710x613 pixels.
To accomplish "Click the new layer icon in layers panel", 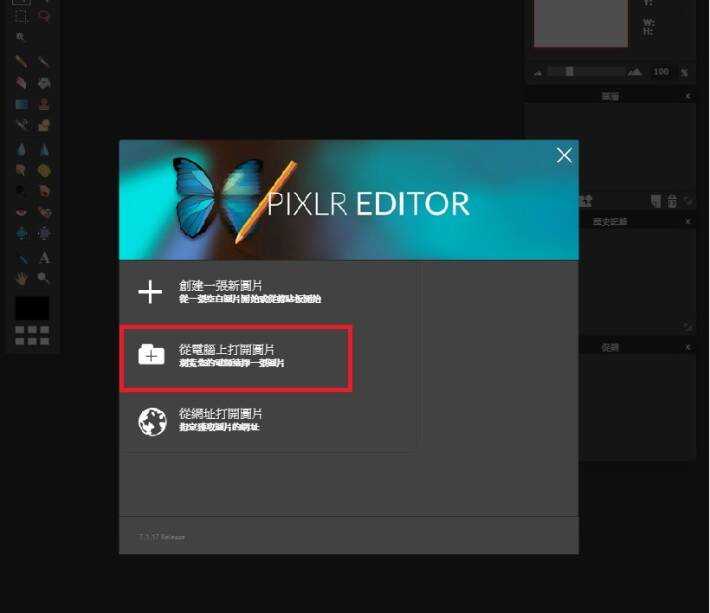I will (x=656, y=201).
